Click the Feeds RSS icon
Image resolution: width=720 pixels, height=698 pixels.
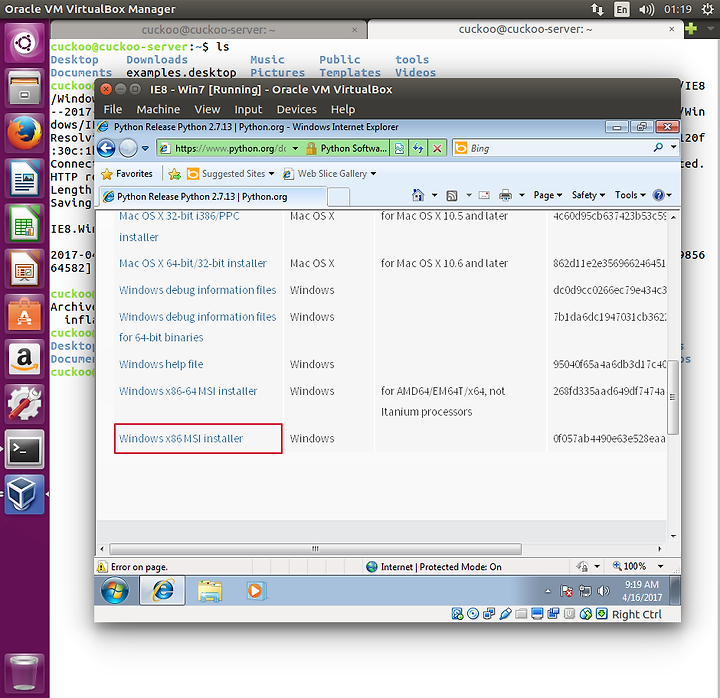(452, 196)
